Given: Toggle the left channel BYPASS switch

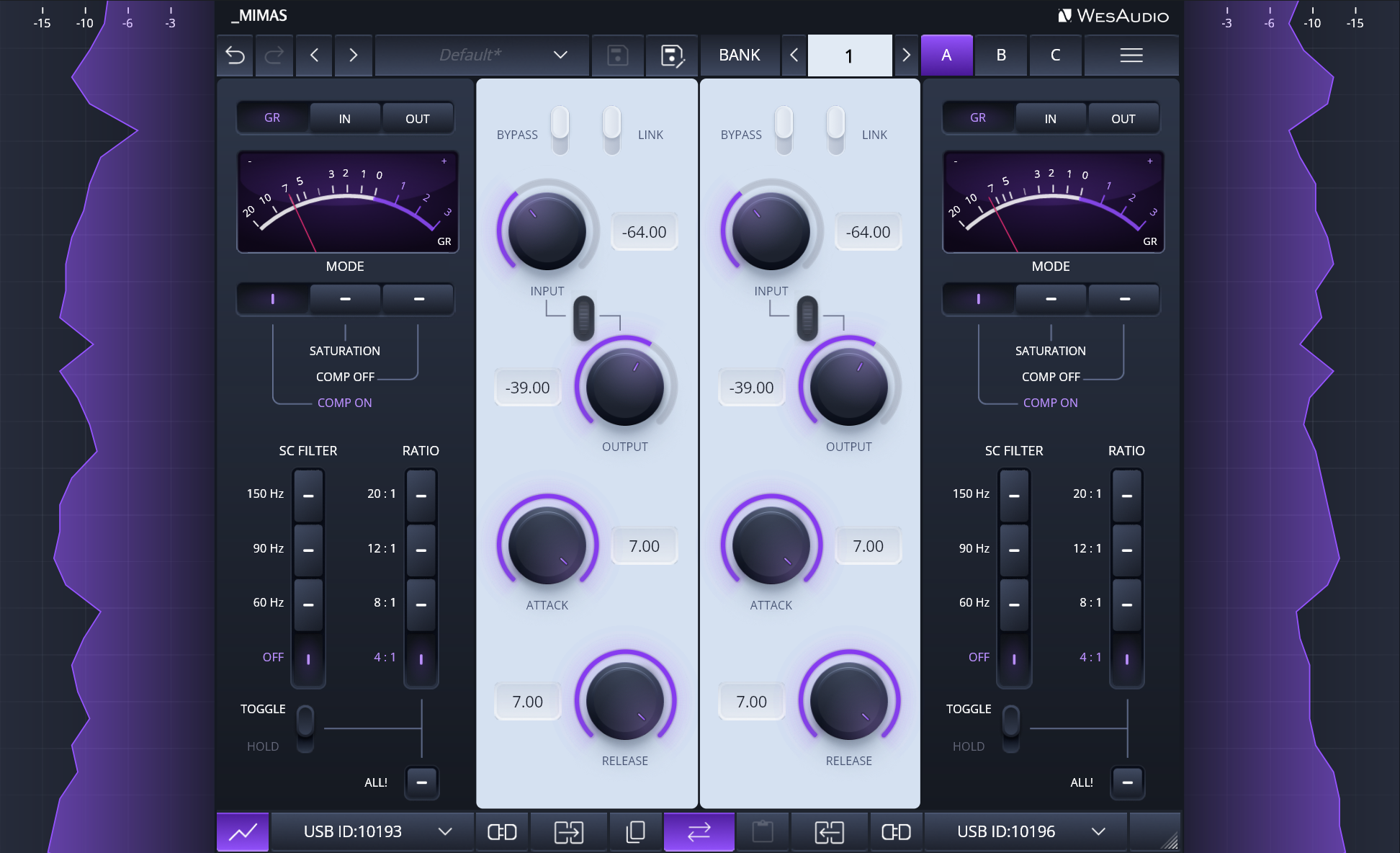Looking at the screenshot, I should 560,129.
